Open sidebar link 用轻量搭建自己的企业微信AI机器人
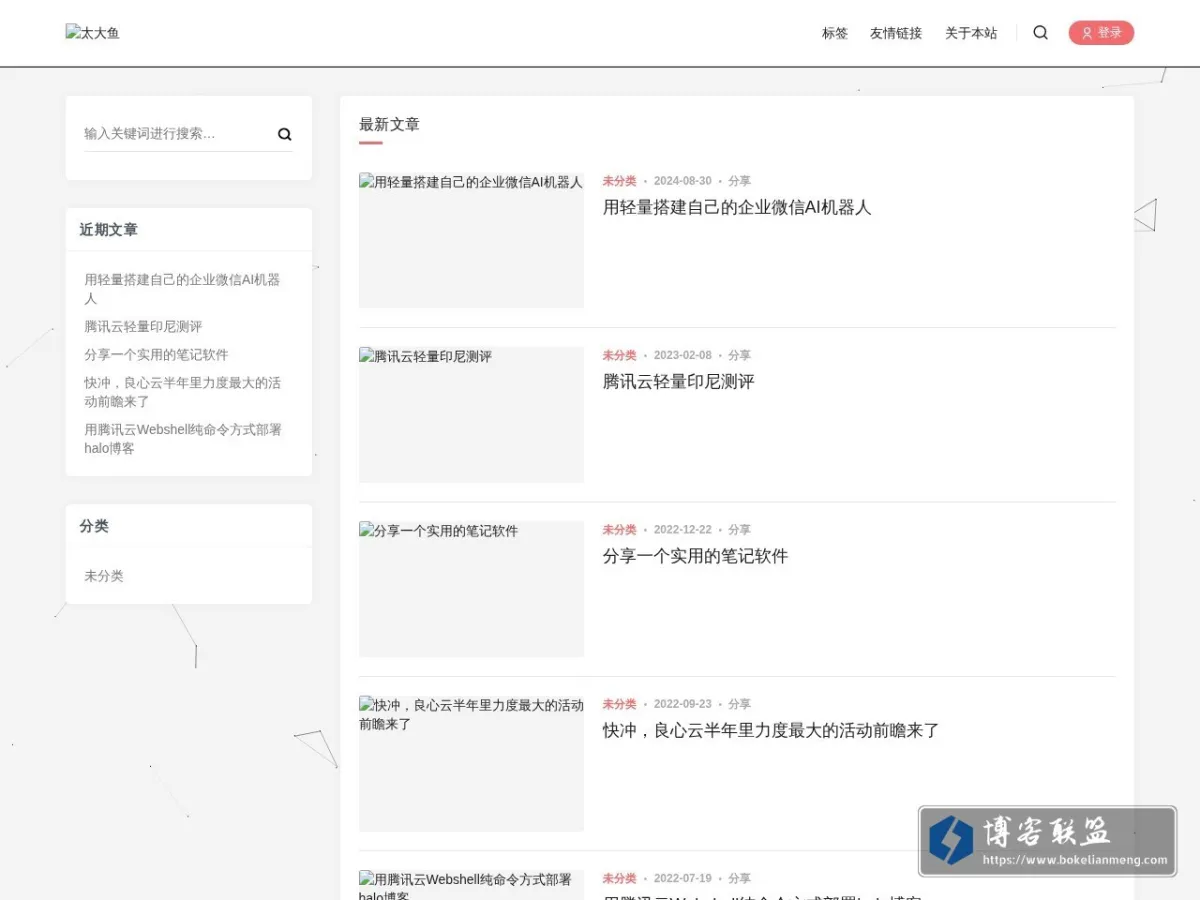Viewport: 1200px width, 900px height. pyautogui.click(x=182, y=289)
